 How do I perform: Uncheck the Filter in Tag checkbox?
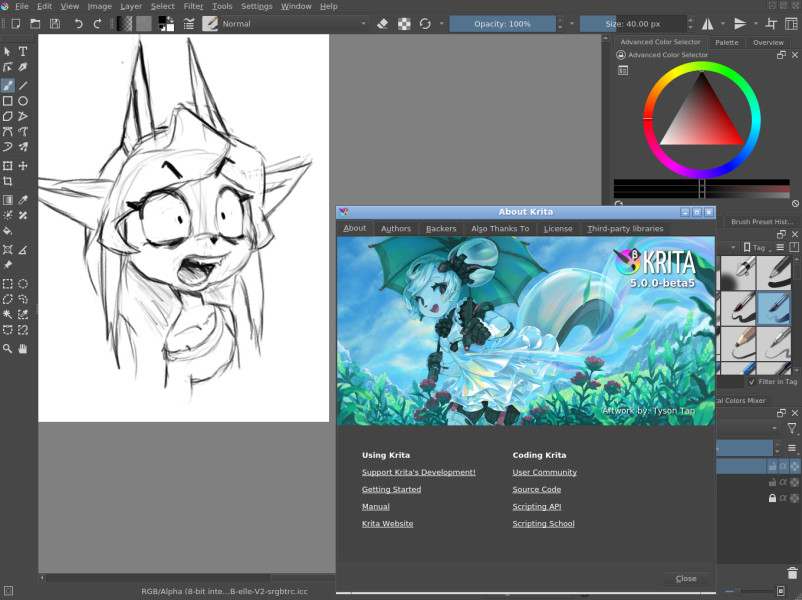[x=751, y=382]
